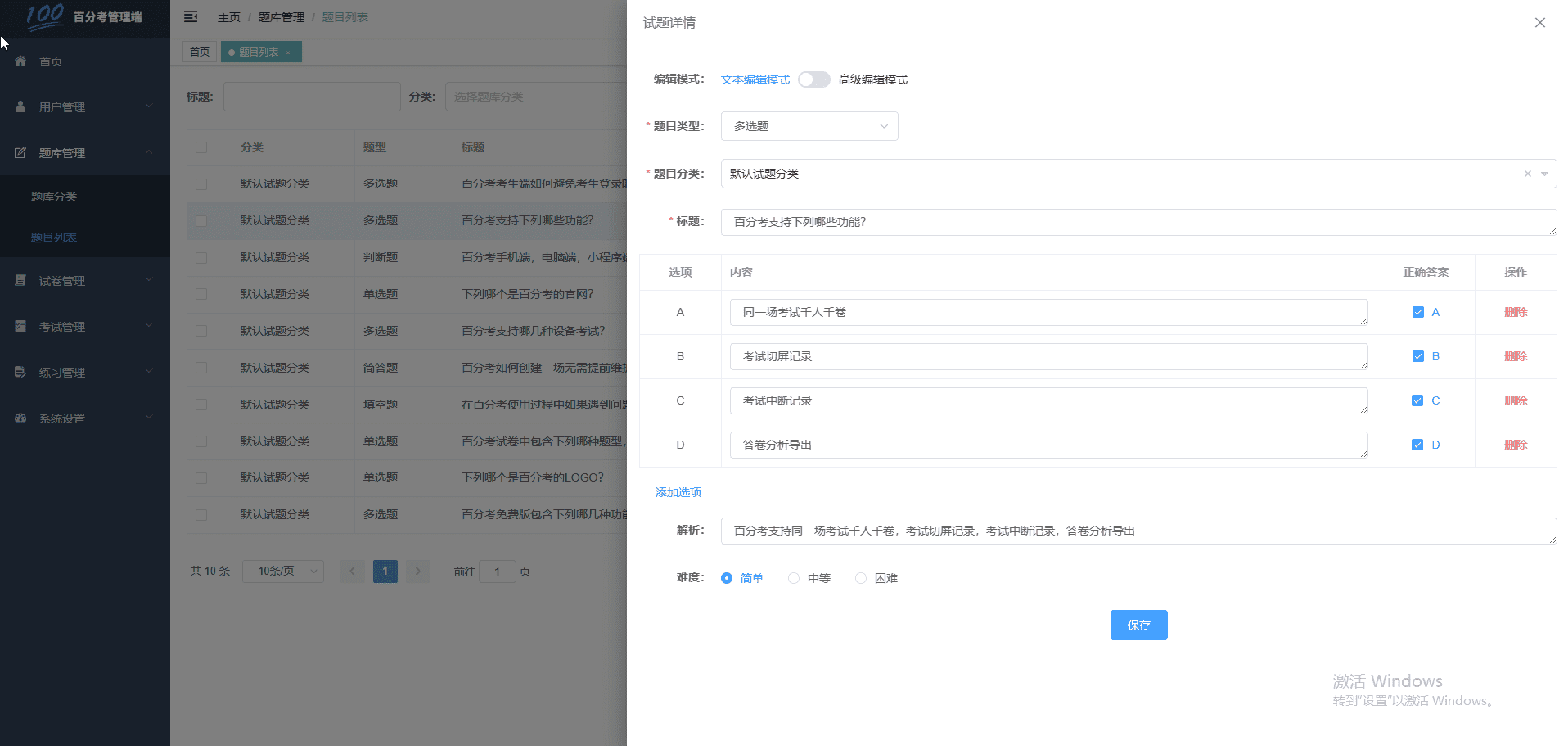1568x746 pixels.
Task: Open the 题目类型 dropdown
Action: (x=809, y=125)
